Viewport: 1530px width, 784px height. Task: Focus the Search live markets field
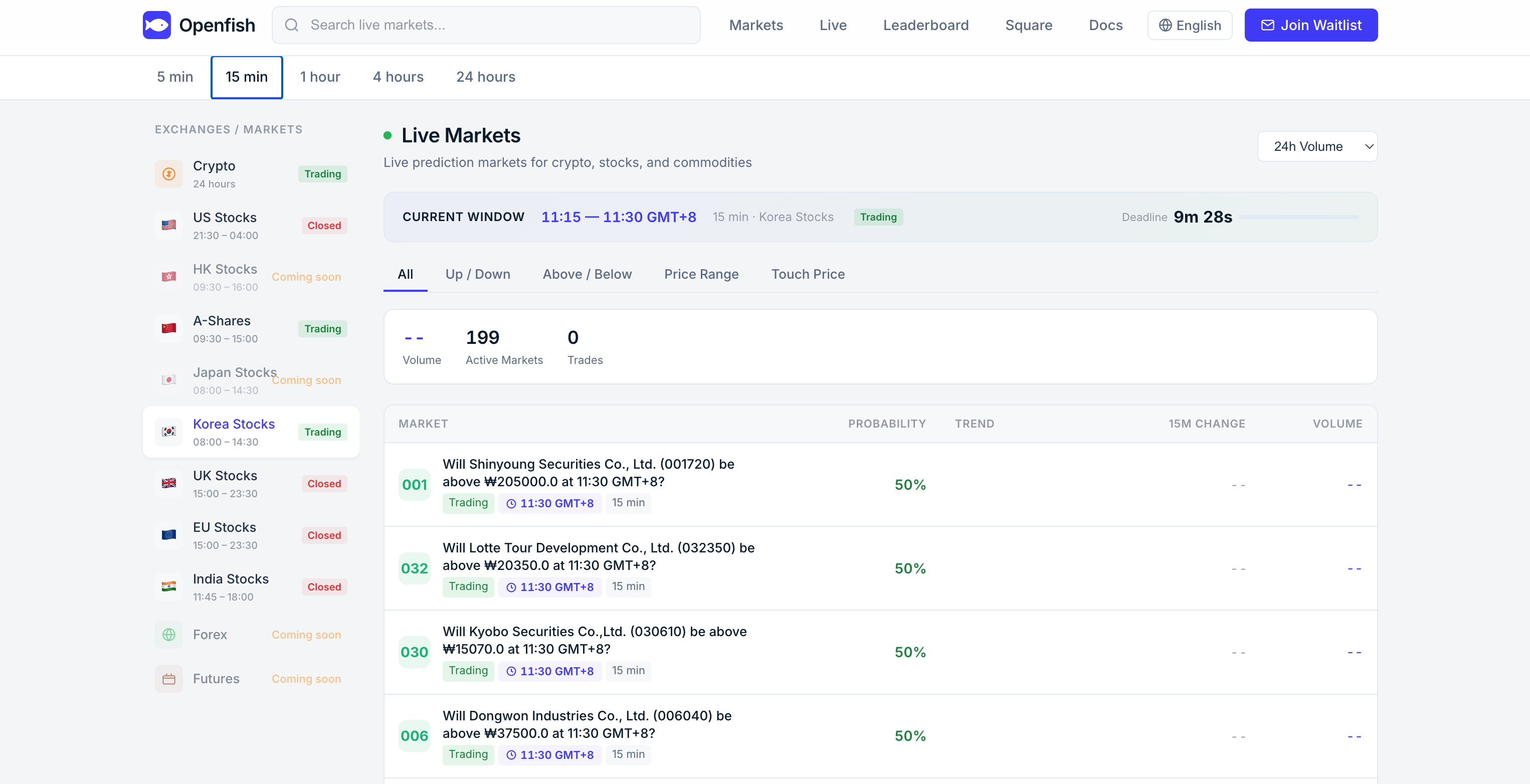[x=486, y=25]
